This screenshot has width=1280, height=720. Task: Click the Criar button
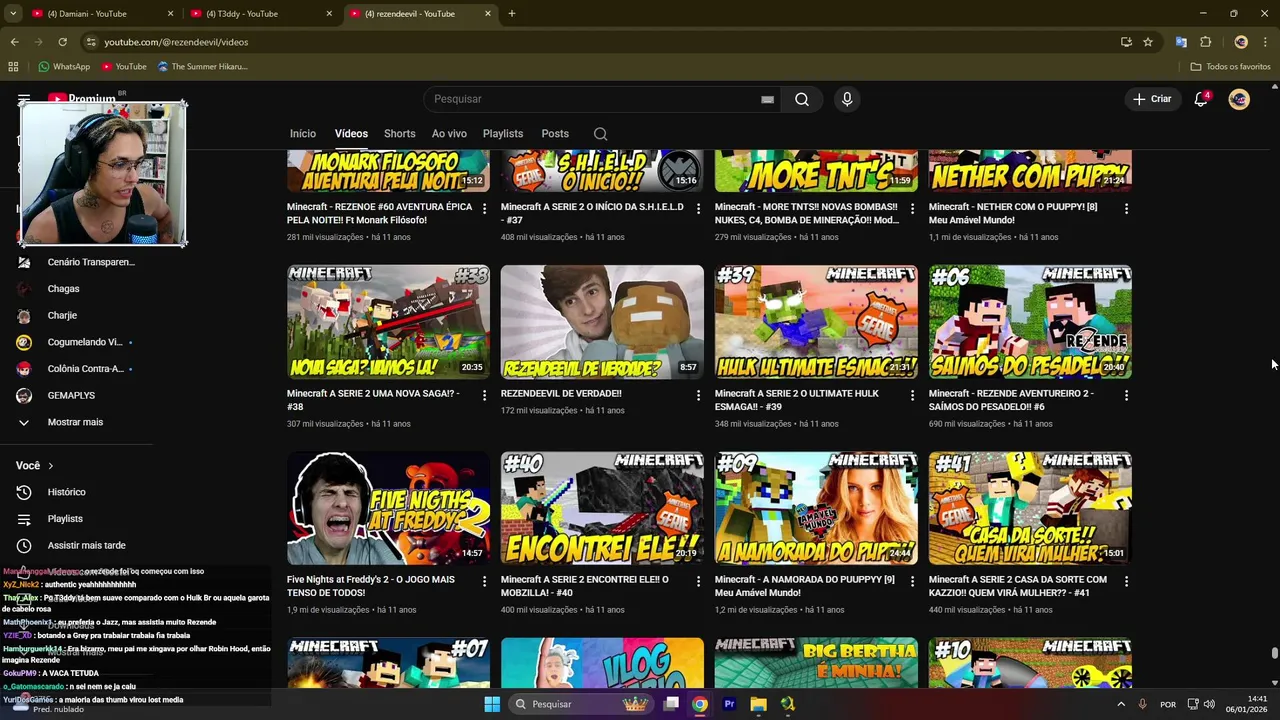tap(1151, 99)
